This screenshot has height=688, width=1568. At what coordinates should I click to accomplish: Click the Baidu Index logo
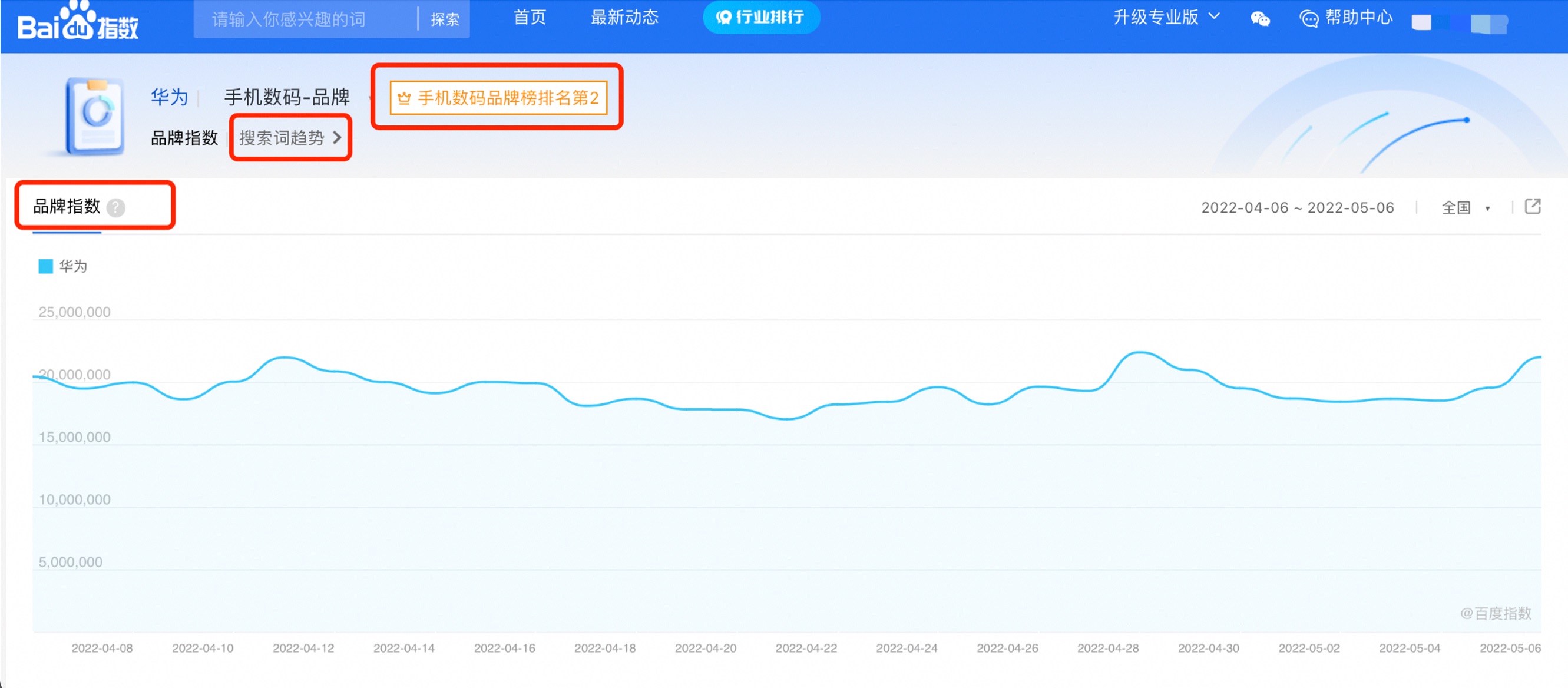pyautogui.click(x=78, y=21)
